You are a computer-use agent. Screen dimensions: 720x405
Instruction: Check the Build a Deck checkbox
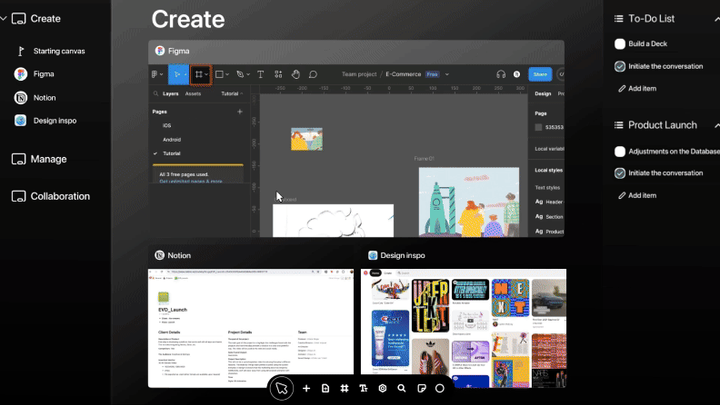click(x=620, y=44)
